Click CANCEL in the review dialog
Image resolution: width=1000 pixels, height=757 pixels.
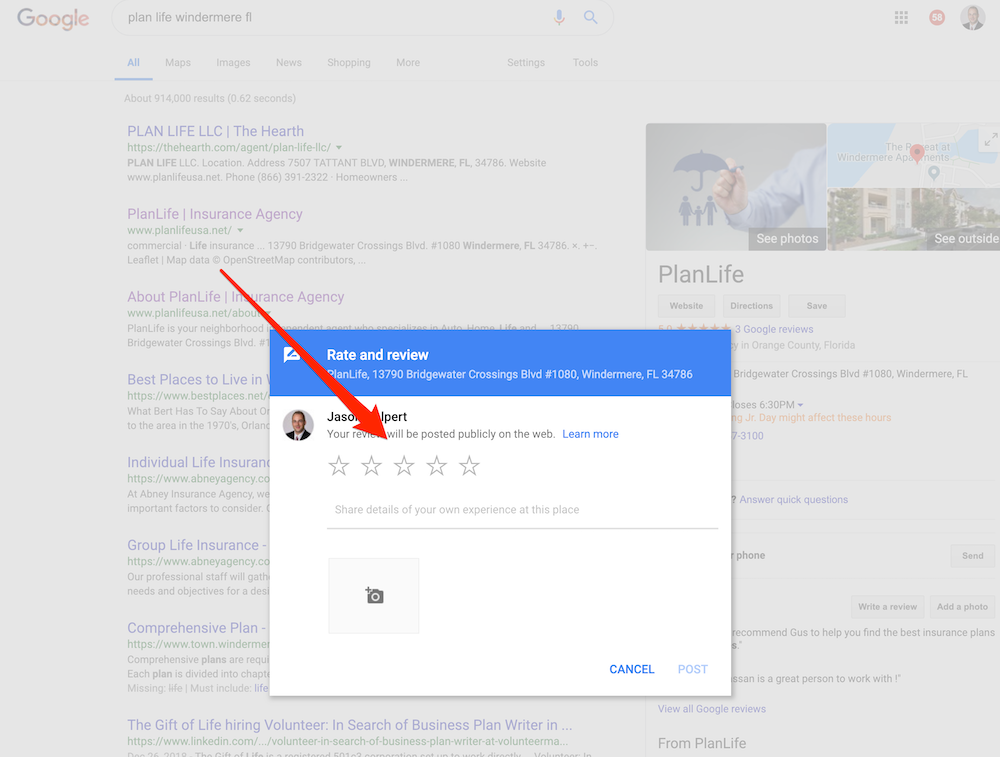[x=632, y=669]
